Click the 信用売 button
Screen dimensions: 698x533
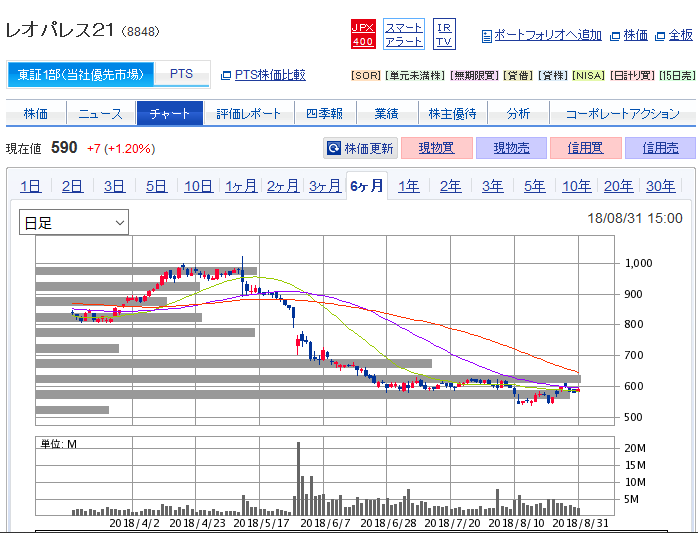[x=659, y=148]
